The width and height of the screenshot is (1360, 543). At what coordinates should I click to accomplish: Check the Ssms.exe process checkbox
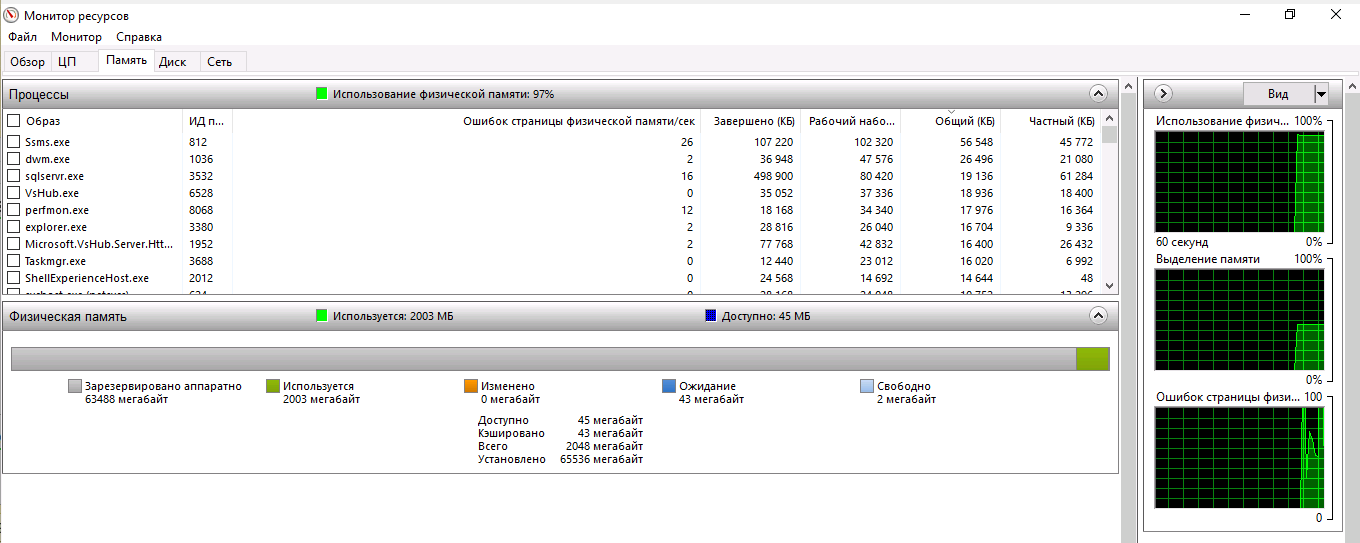(14, 142)
